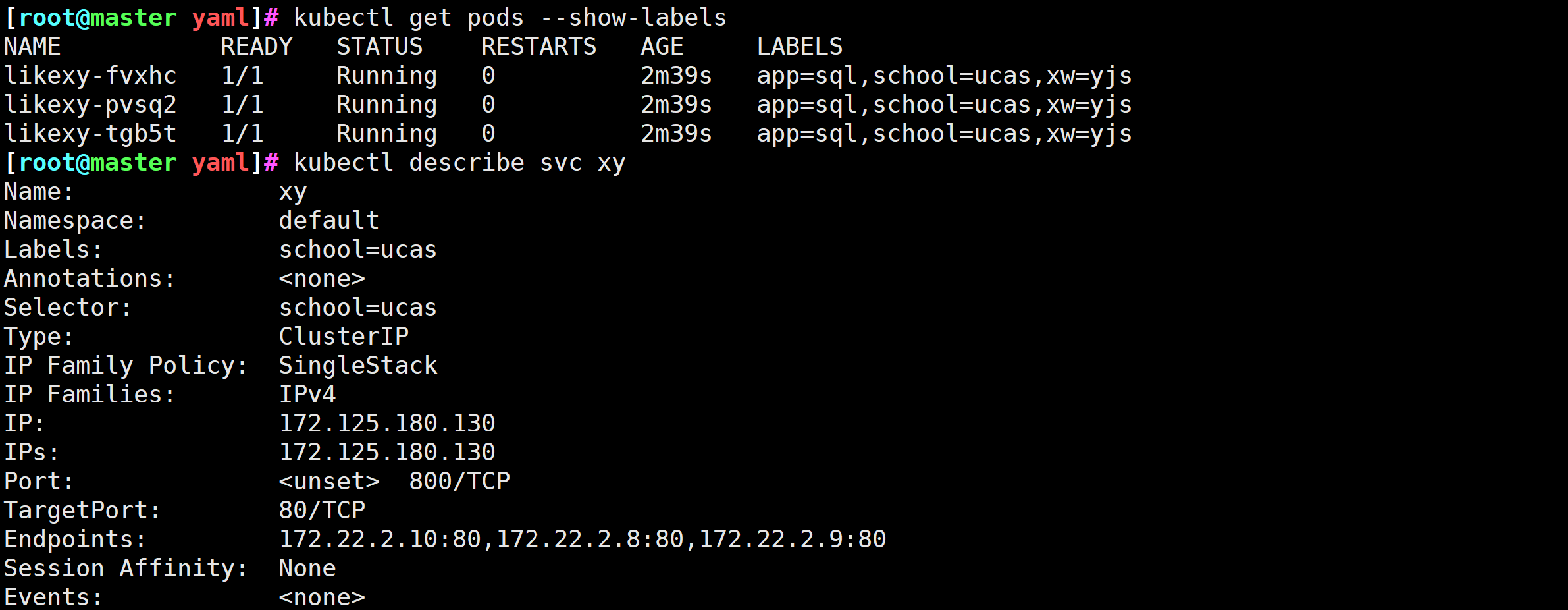Click the Namespace value default

coord(329,221)
